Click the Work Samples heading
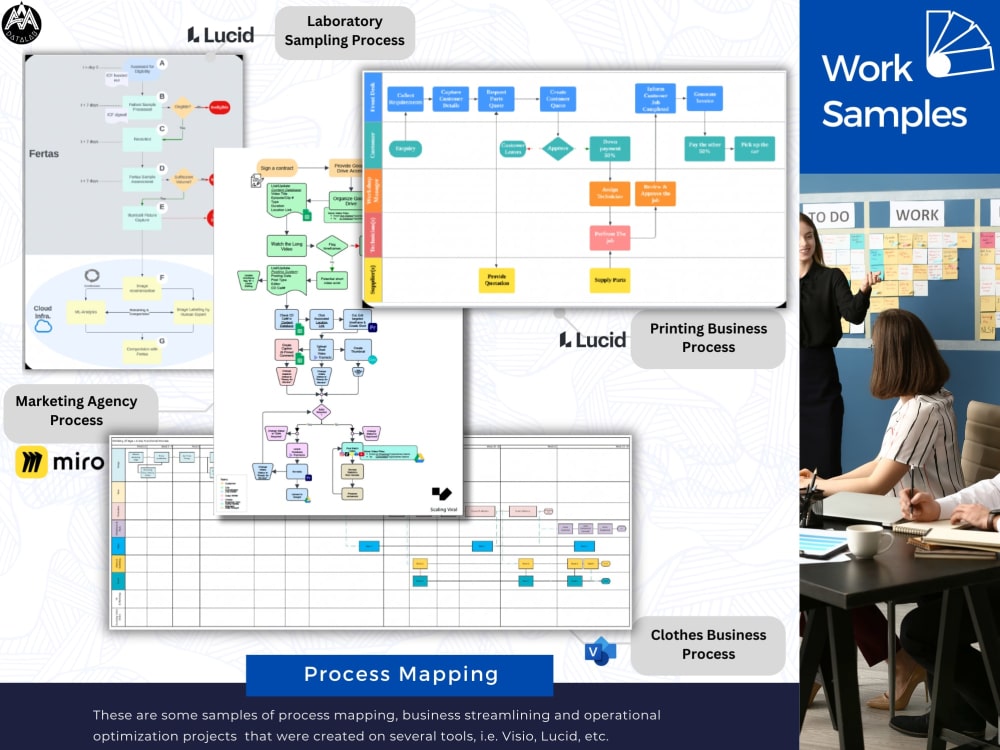The height and width of the screenshot is (750, 1000). coord(894,92)
